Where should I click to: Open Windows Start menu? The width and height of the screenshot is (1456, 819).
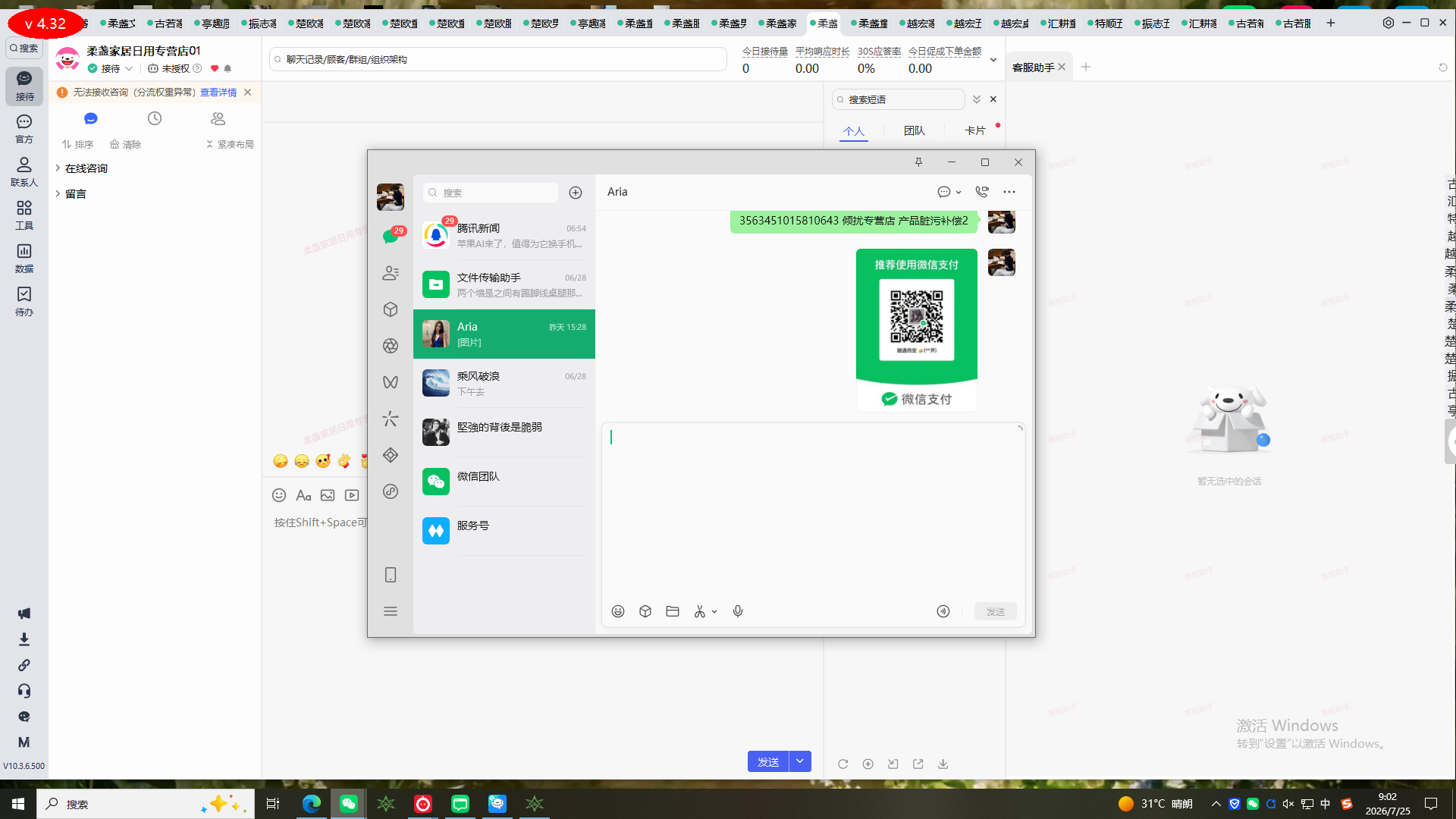18,804
